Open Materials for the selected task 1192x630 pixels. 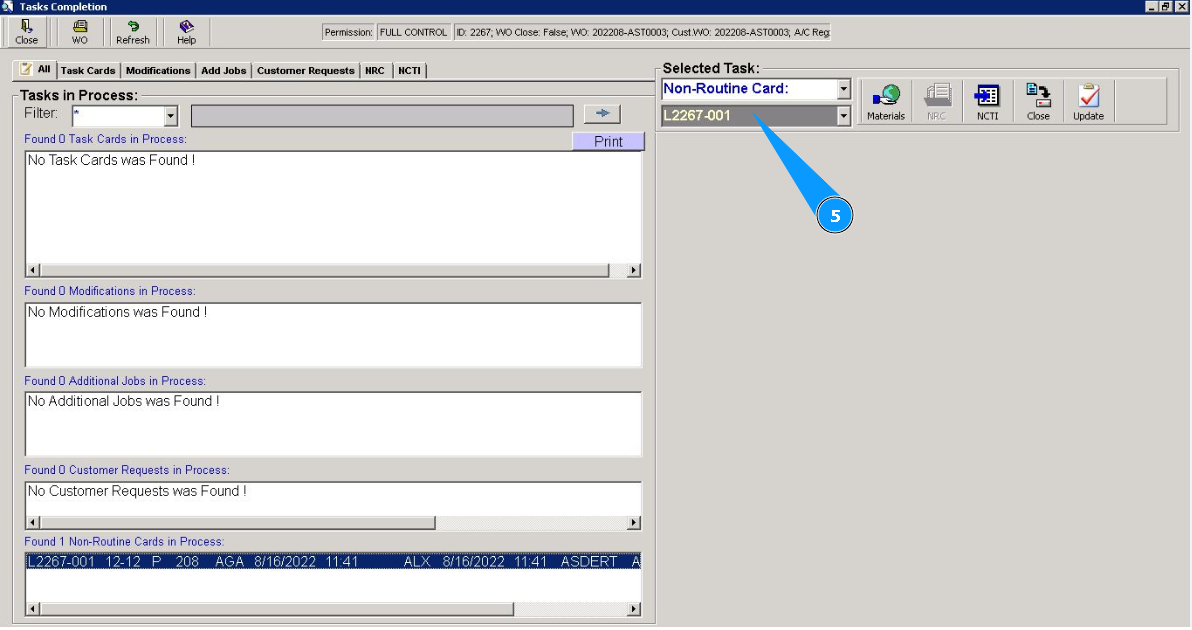point(886,102)
